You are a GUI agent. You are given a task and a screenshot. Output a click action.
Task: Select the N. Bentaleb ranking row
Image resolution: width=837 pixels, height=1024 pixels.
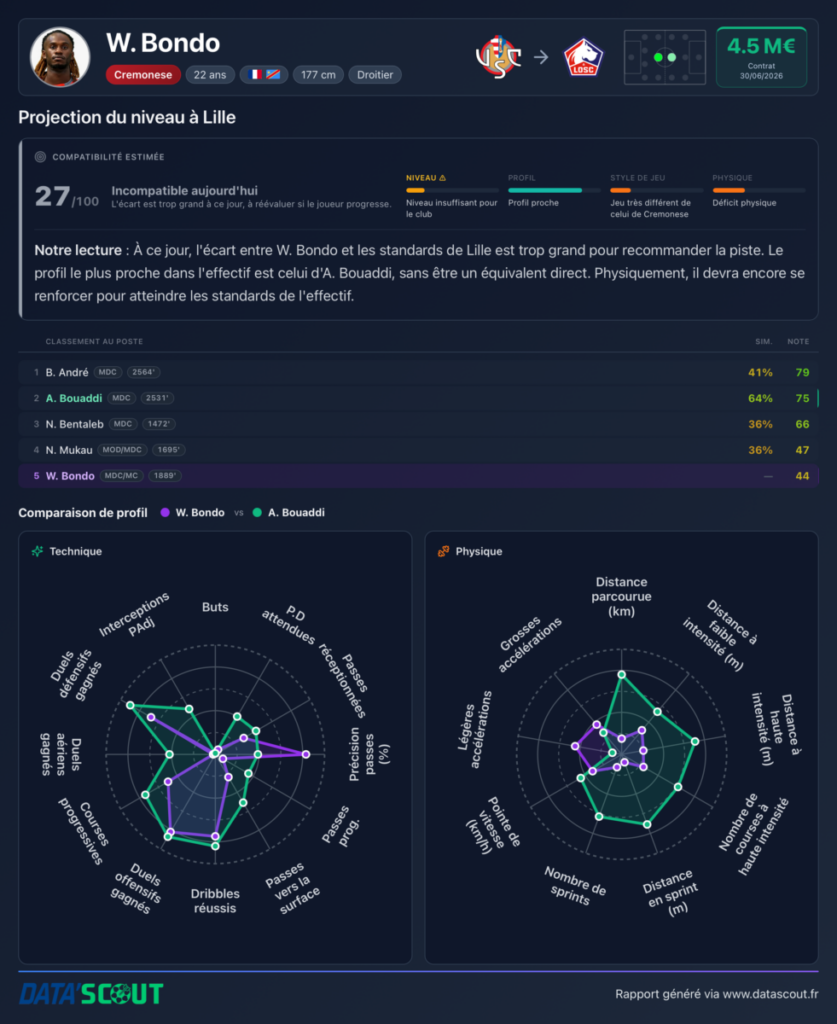click(x=418, y=424)
